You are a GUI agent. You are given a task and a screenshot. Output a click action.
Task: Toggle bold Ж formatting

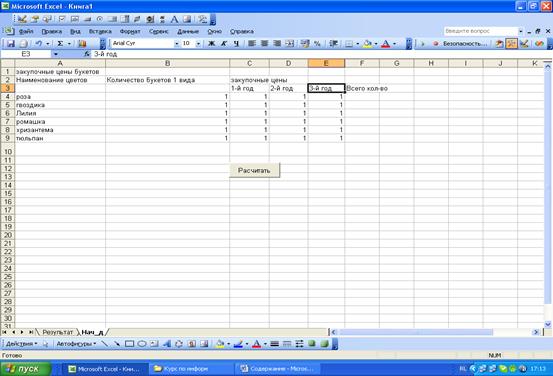(211, 44)
